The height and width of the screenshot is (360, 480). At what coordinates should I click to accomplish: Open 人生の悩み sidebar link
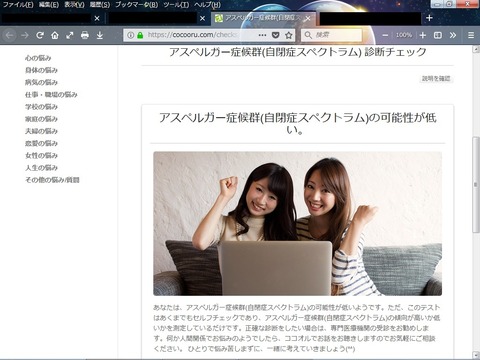(41, 168)
